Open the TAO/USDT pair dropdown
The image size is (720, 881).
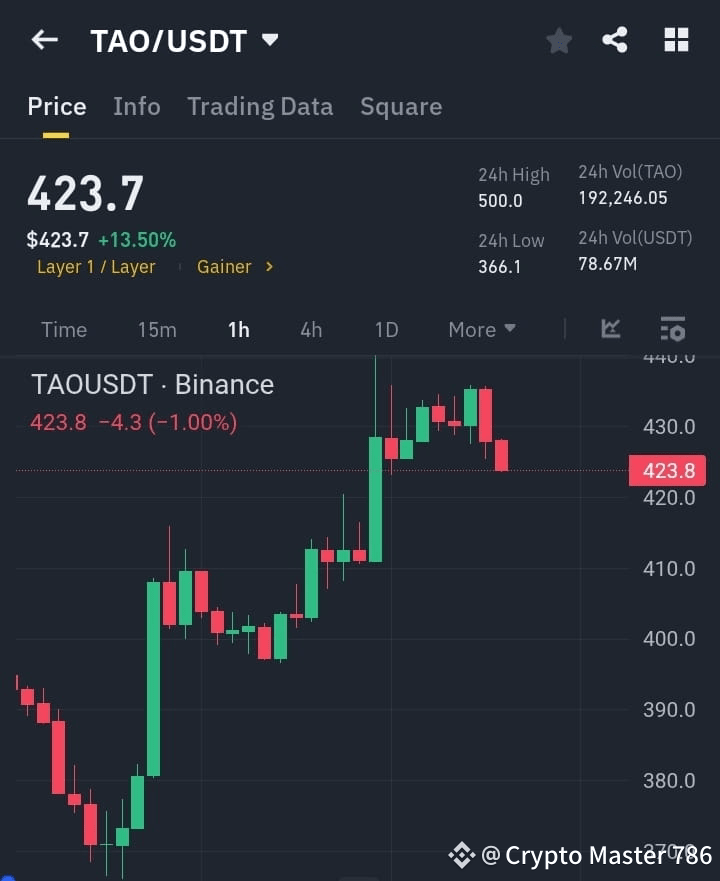[x=270, y=40]
